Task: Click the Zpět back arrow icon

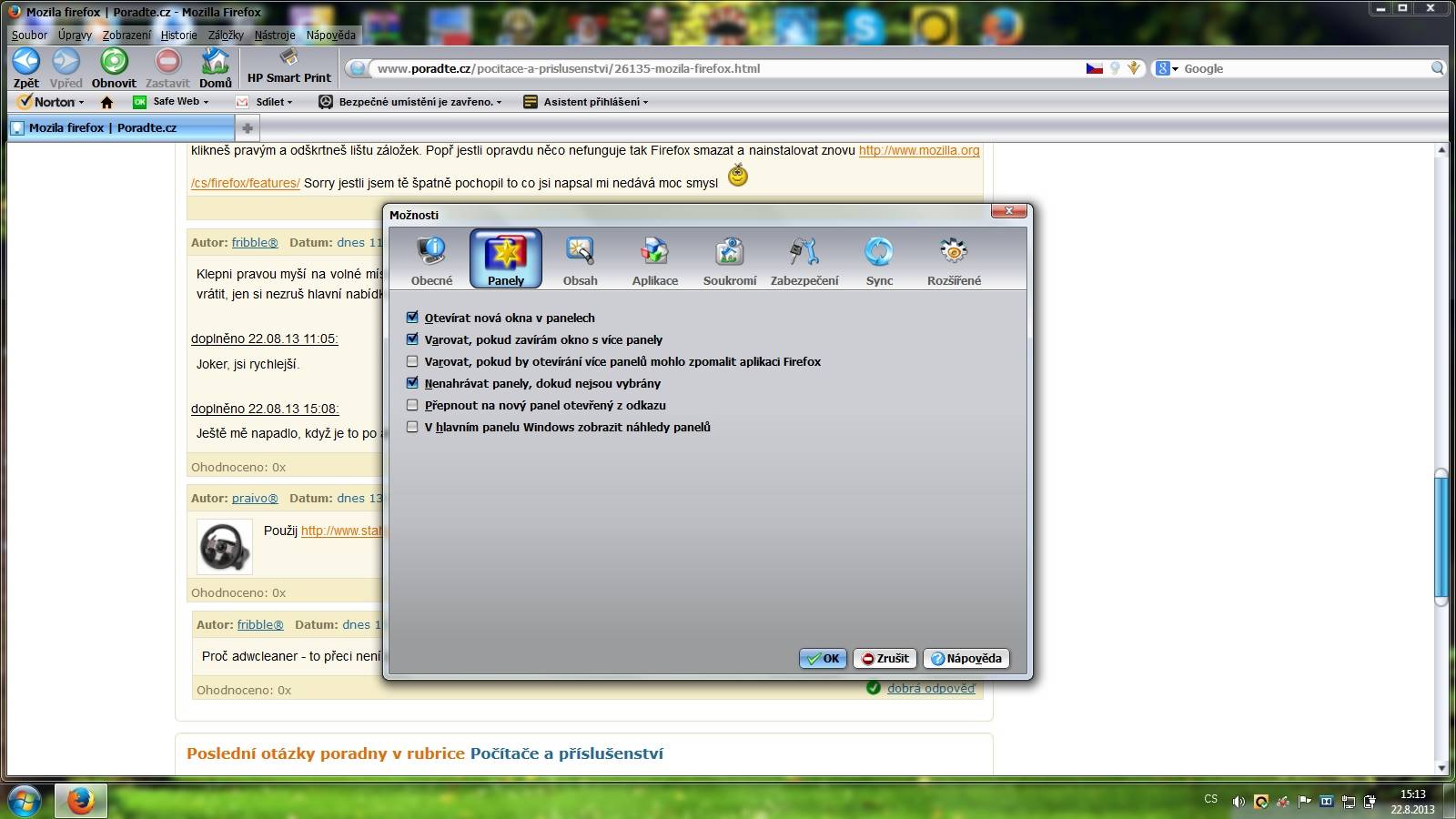Action: pos(25,62)
